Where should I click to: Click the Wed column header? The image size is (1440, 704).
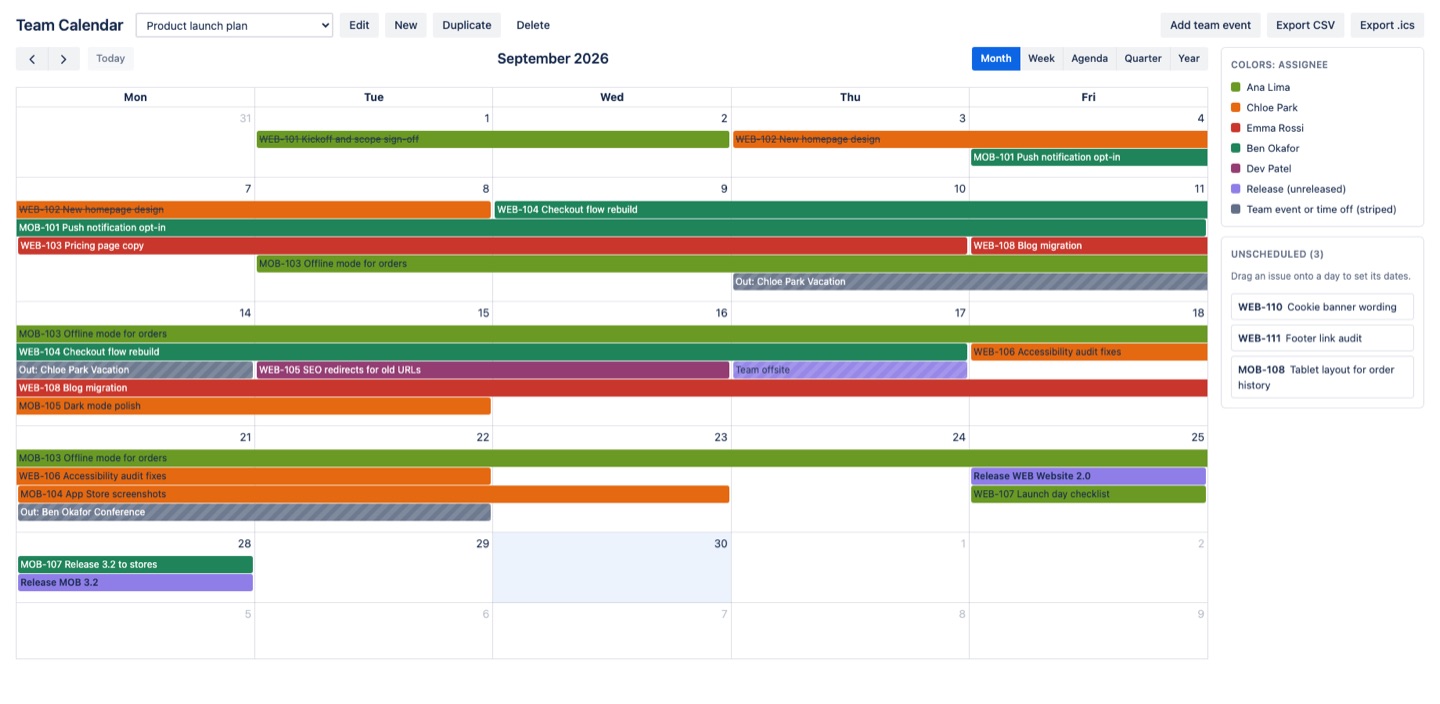coord(612,97)
